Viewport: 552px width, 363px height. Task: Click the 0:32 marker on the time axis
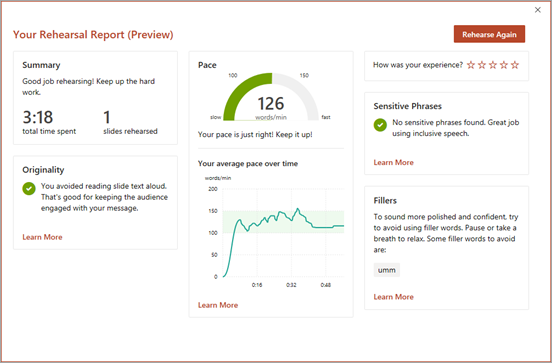291,285
